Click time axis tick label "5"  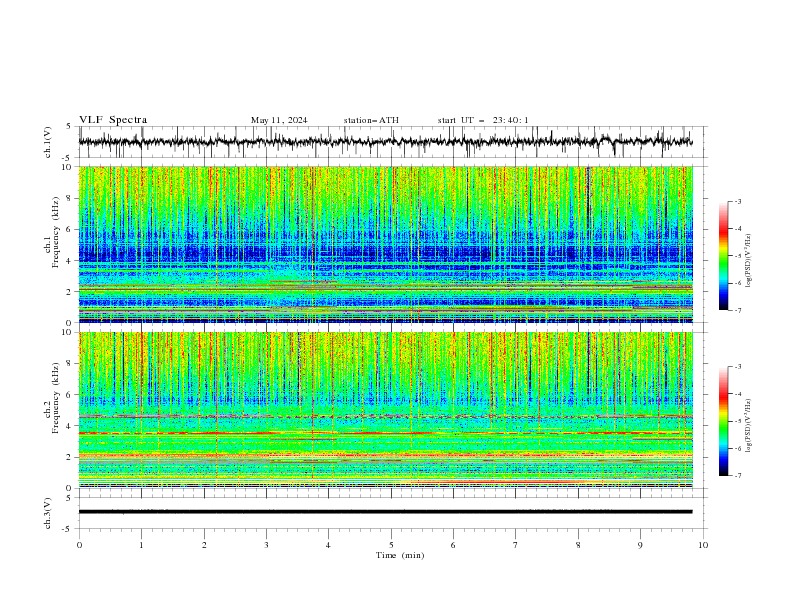[391, 545]
